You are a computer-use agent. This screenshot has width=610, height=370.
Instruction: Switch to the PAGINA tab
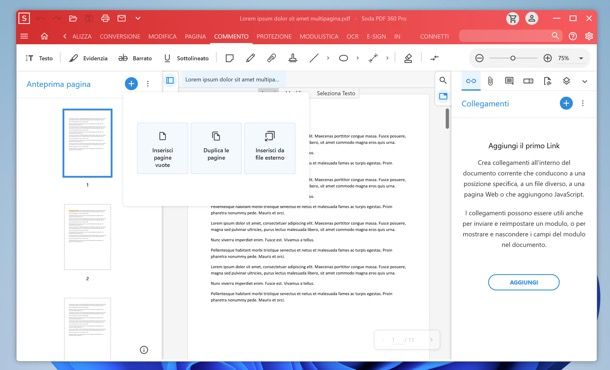(x=195, y=36)
